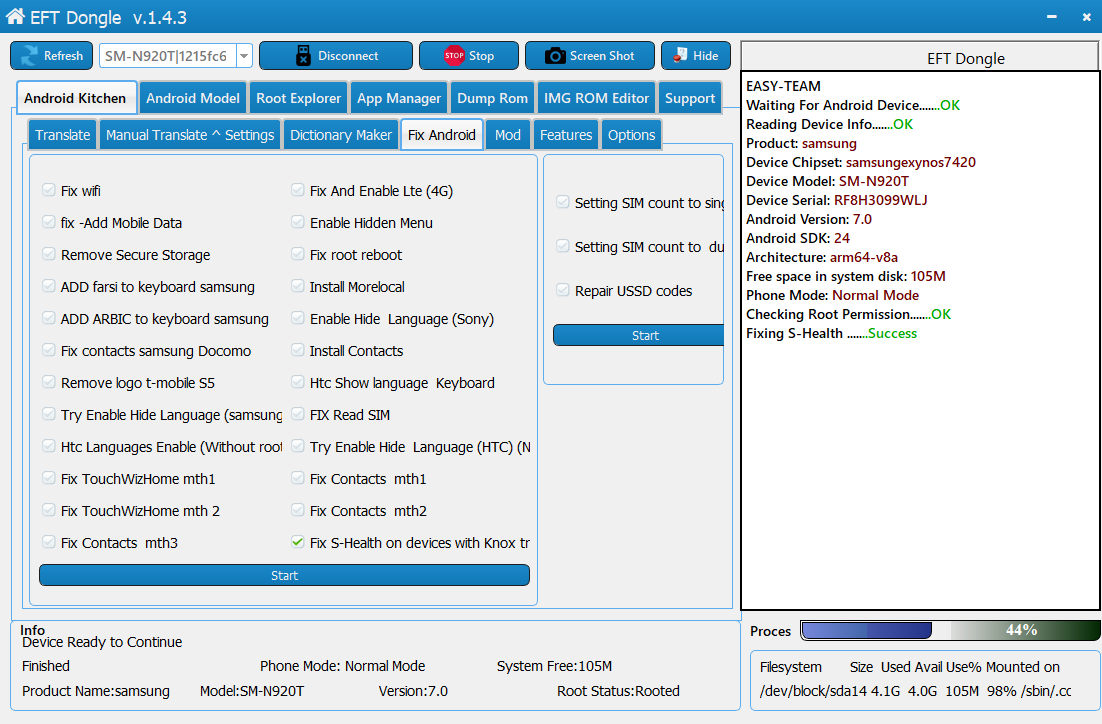Switch to the Dump Rom tab

492,98
